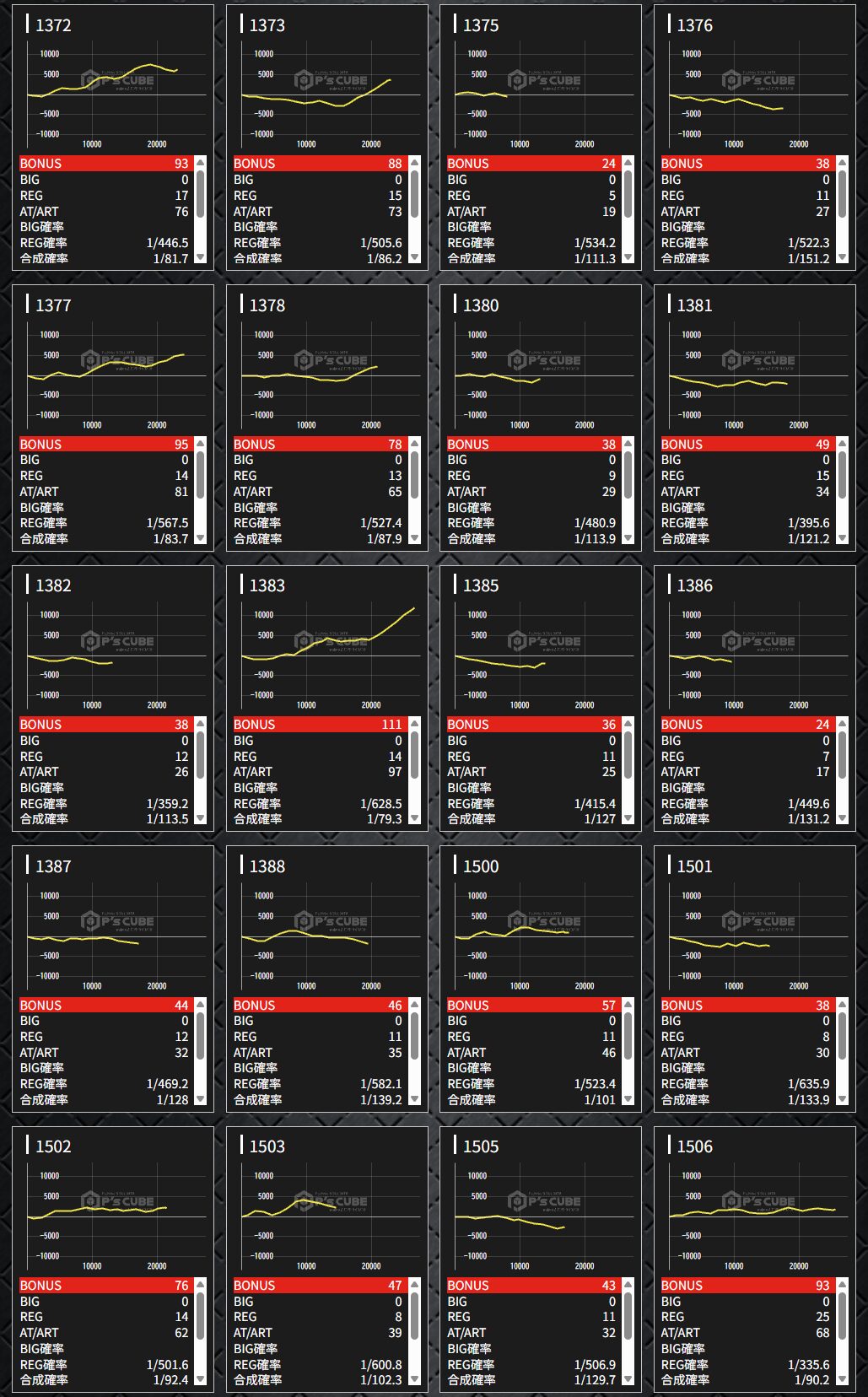The width and height of the screenshot is (868, 1397).
Task: Click combined probability value 1/79.3
Action: point(385,818)
